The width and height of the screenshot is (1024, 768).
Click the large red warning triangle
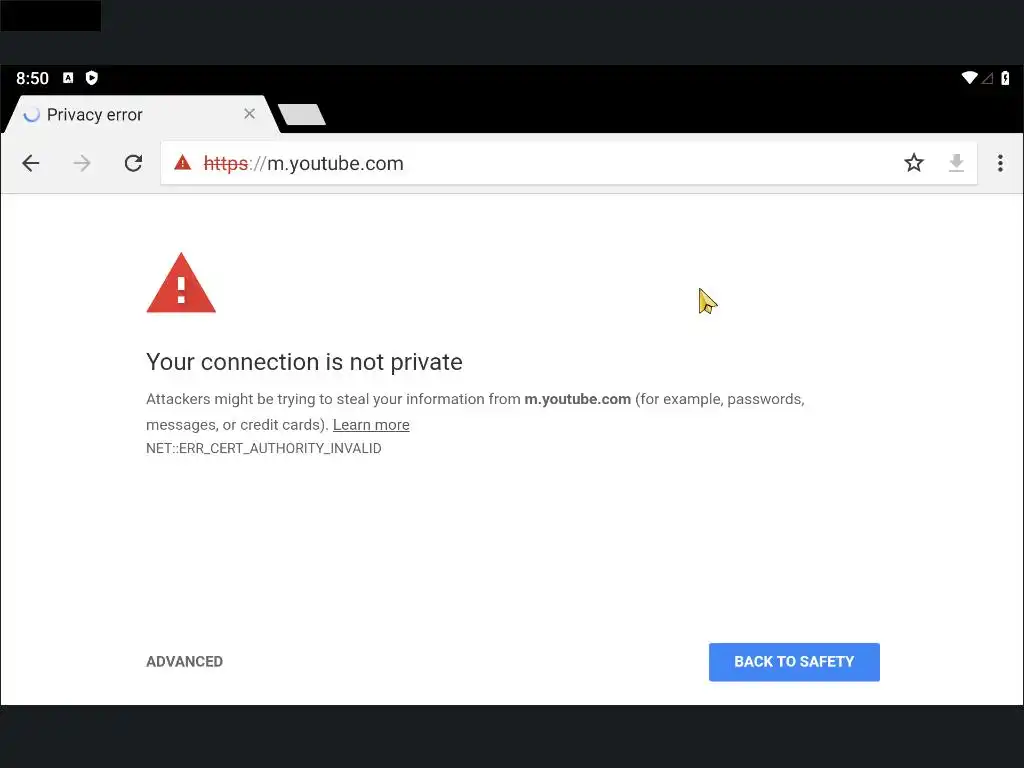[x=181, y=284]
